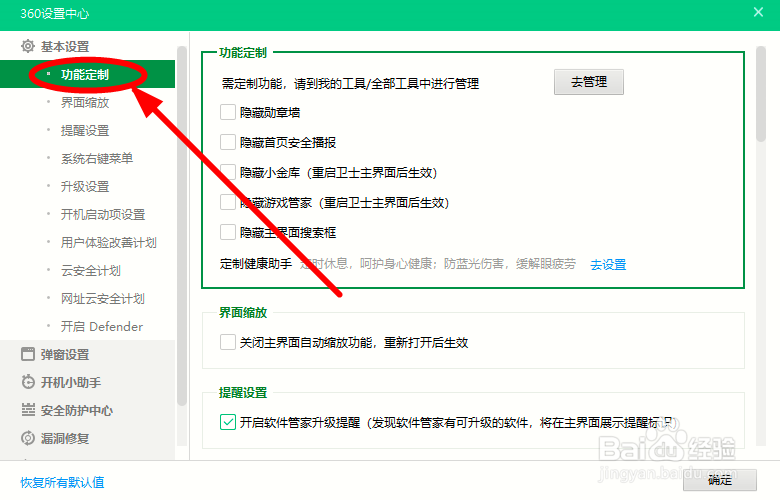Close the 360设置中心 window
Viewport: 780px width, 500px height.
point(758,12)
